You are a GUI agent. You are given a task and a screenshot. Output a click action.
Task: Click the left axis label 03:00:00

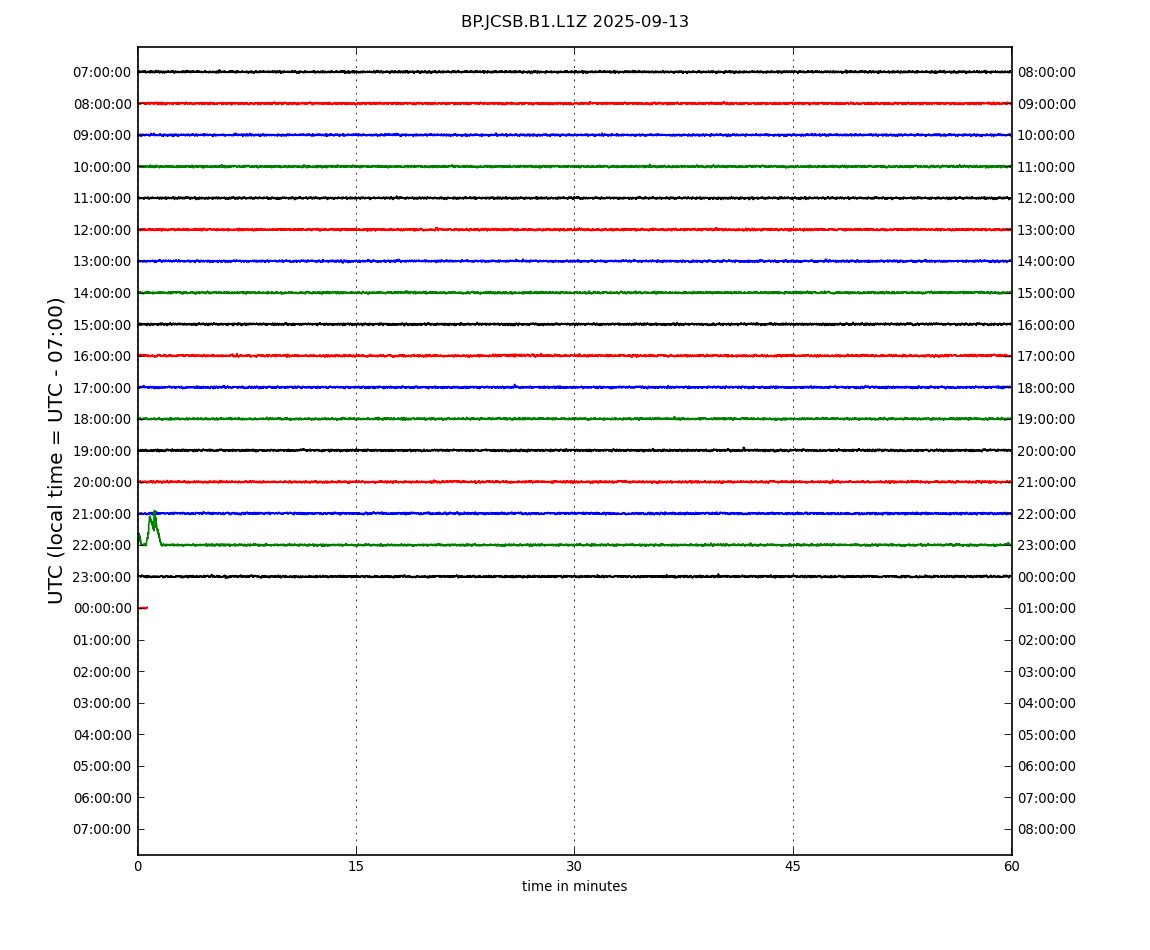102,703
